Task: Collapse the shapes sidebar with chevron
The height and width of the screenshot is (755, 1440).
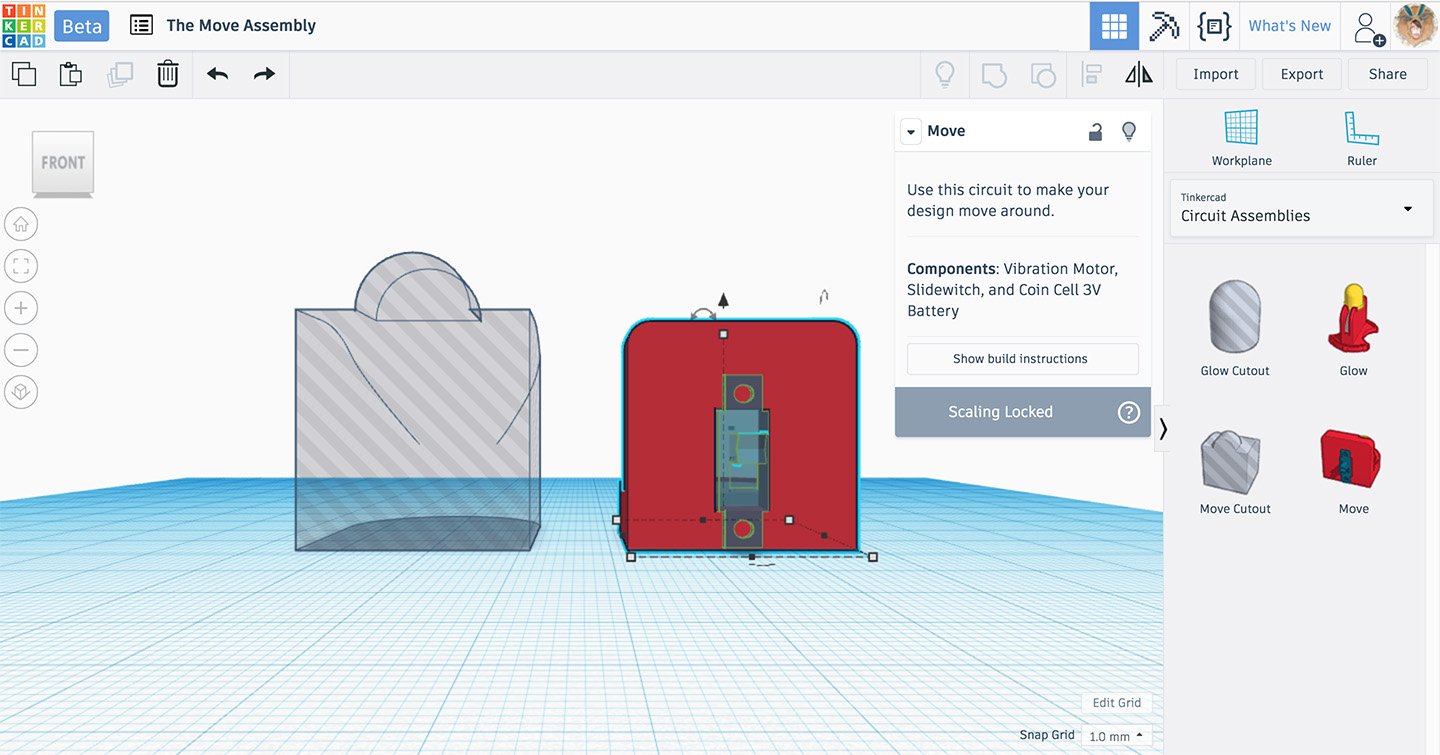Action: [x=1163, y=429]
